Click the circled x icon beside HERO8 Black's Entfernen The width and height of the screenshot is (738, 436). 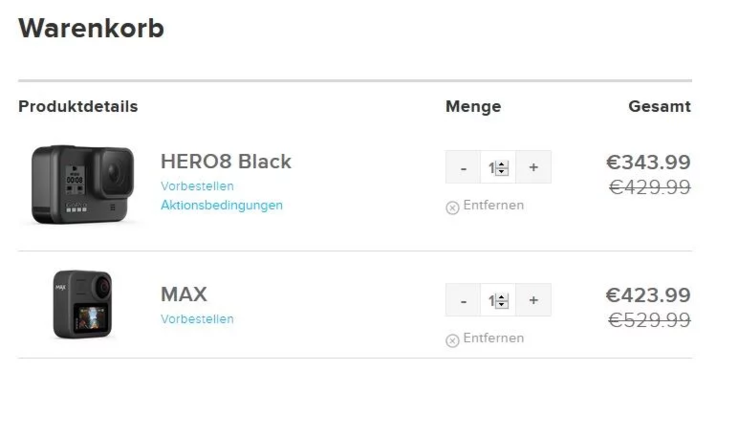pos(452,206)
